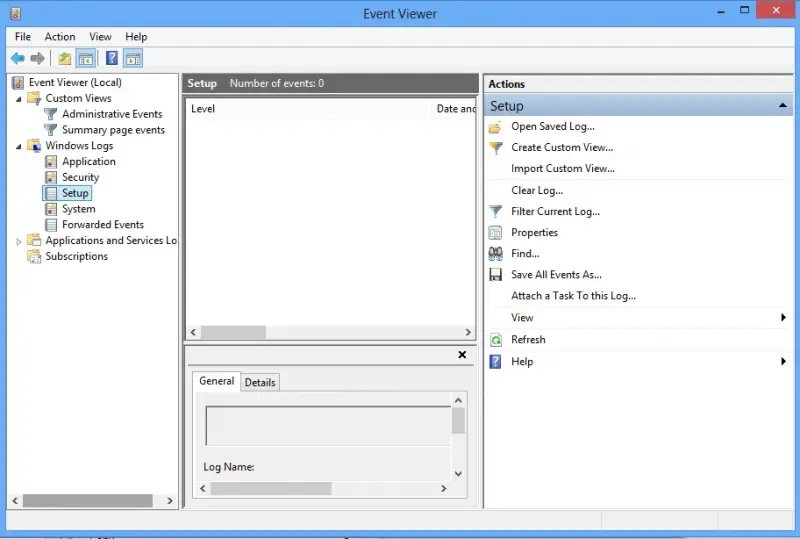The height and width of the screenshot is (539, 800).
Task: Click the Find binoculars icon
Action: coord(495,254)
